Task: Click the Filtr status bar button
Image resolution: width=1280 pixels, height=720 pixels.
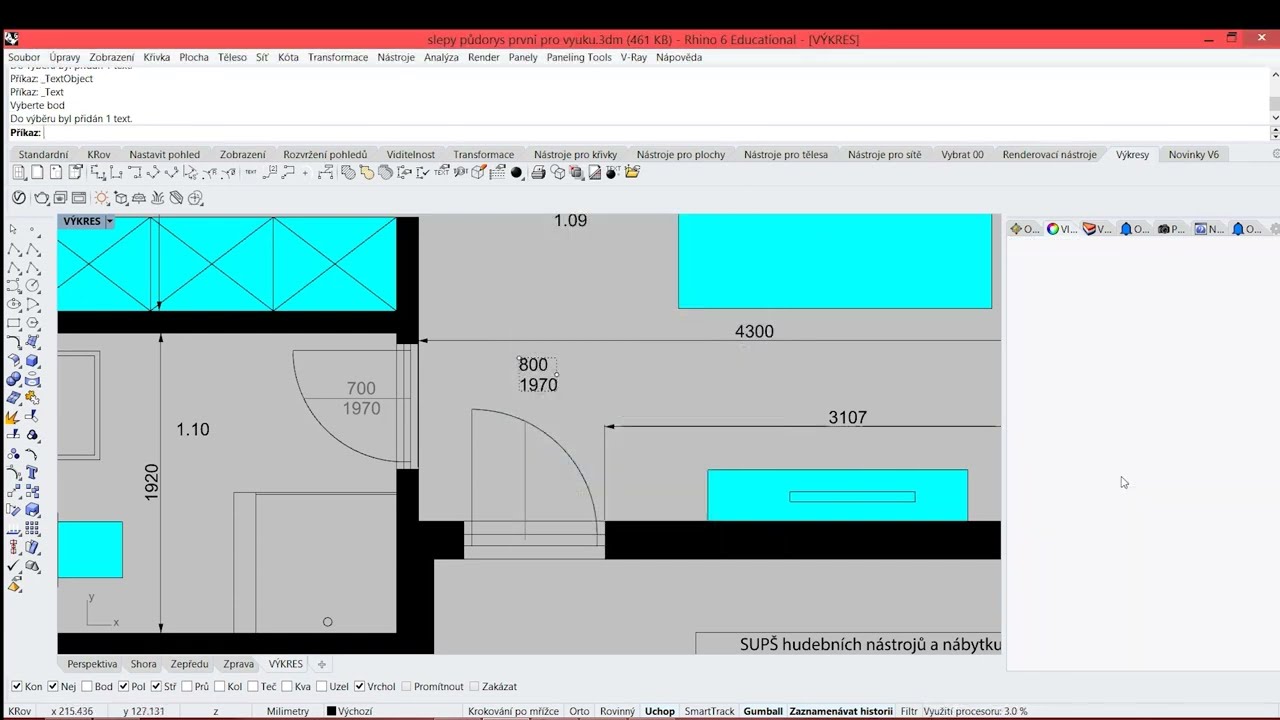Action: tap(908, 711)
